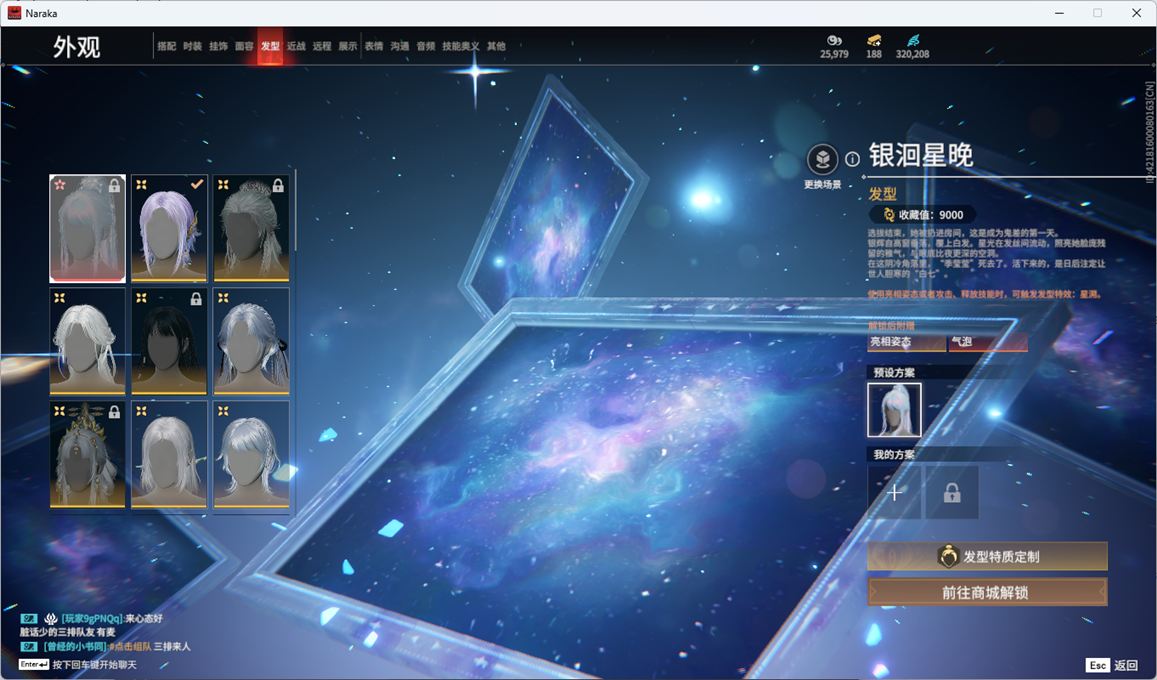This screenshot has width=1157, height=680.
Task: Click the hairstyle list scrollbar
Action: point(296,212)
